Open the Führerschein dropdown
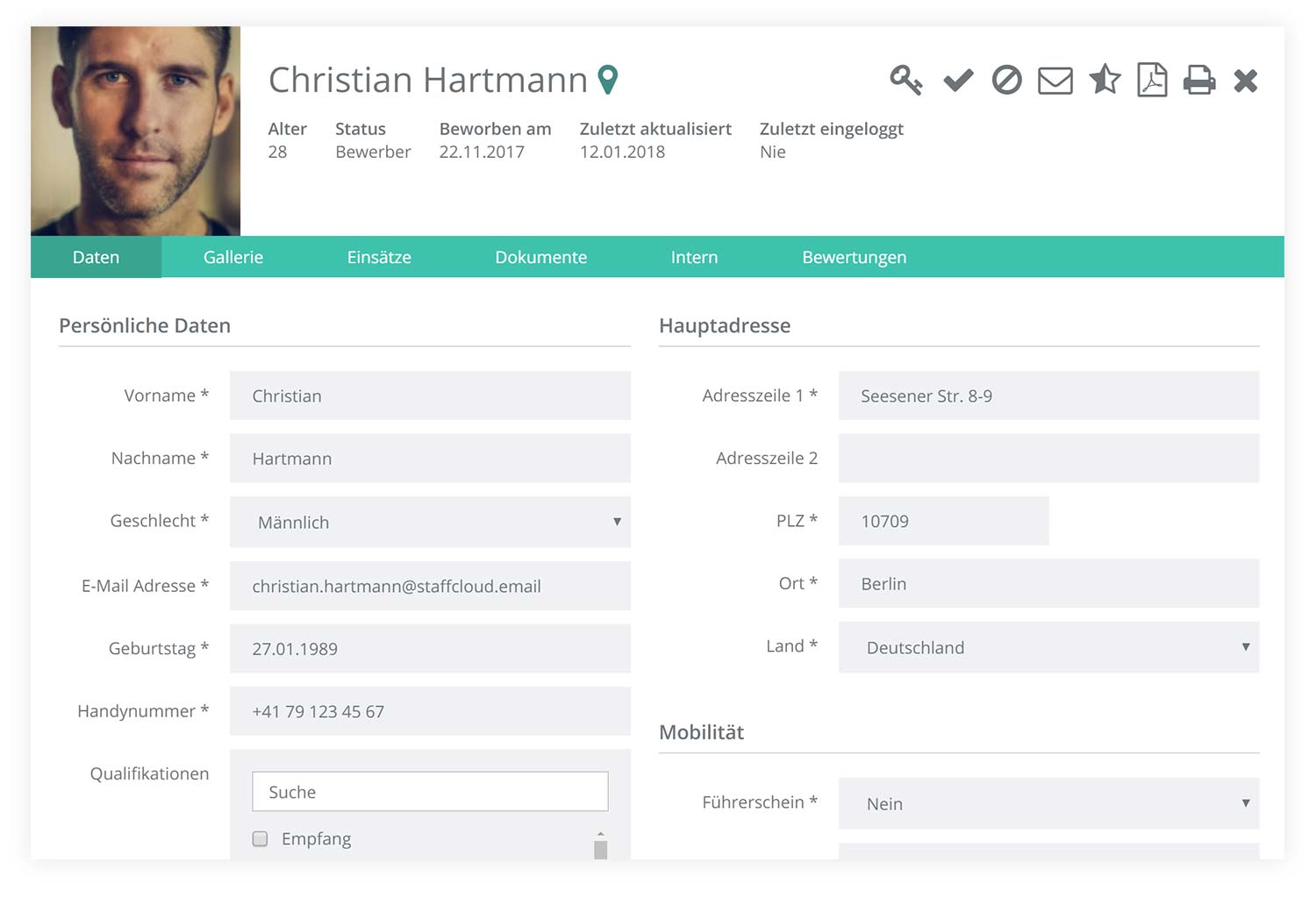Screen dimensions: 1316x898 [1247, 803]
